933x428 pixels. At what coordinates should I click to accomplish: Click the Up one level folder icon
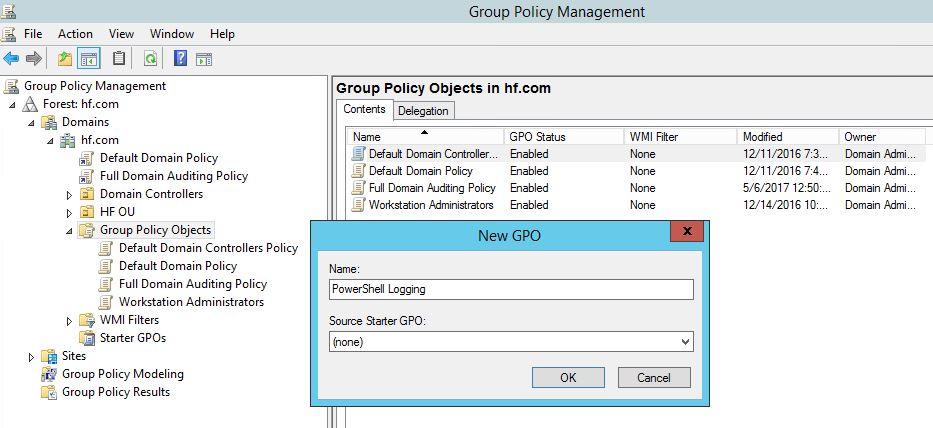(x=65, y=58)
